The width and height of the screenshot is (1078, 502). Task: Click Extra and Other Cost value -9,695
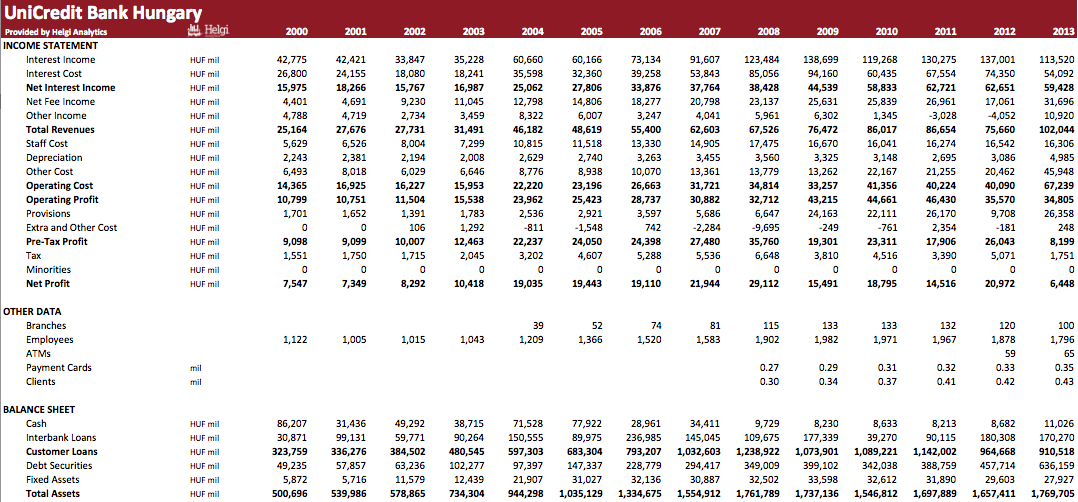coord(765,228)
